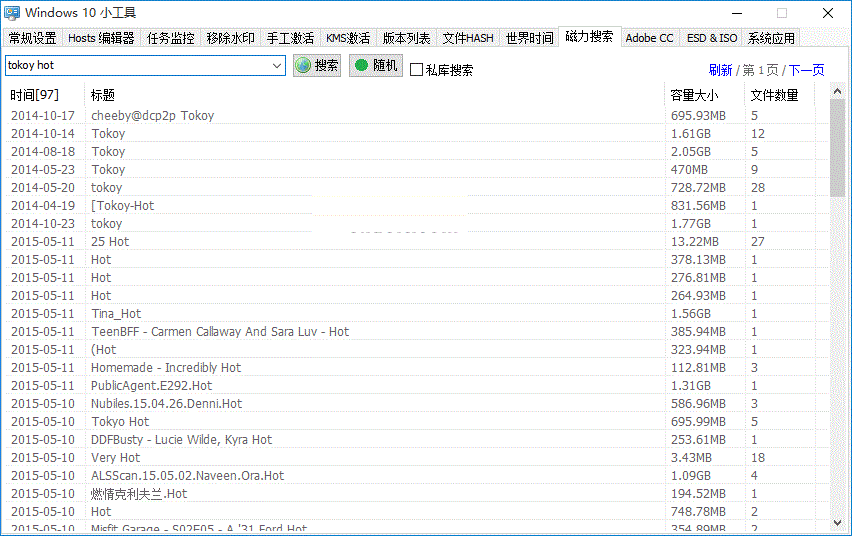Click the file count 18 cell
This screenshot has height=536, width=852.
click(x=758, y=457)
